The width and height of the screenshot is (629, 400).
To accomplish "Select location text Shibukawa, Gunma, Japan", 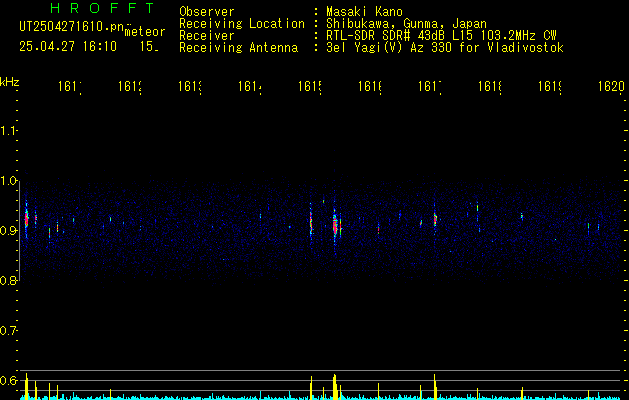I will (406, 24).
